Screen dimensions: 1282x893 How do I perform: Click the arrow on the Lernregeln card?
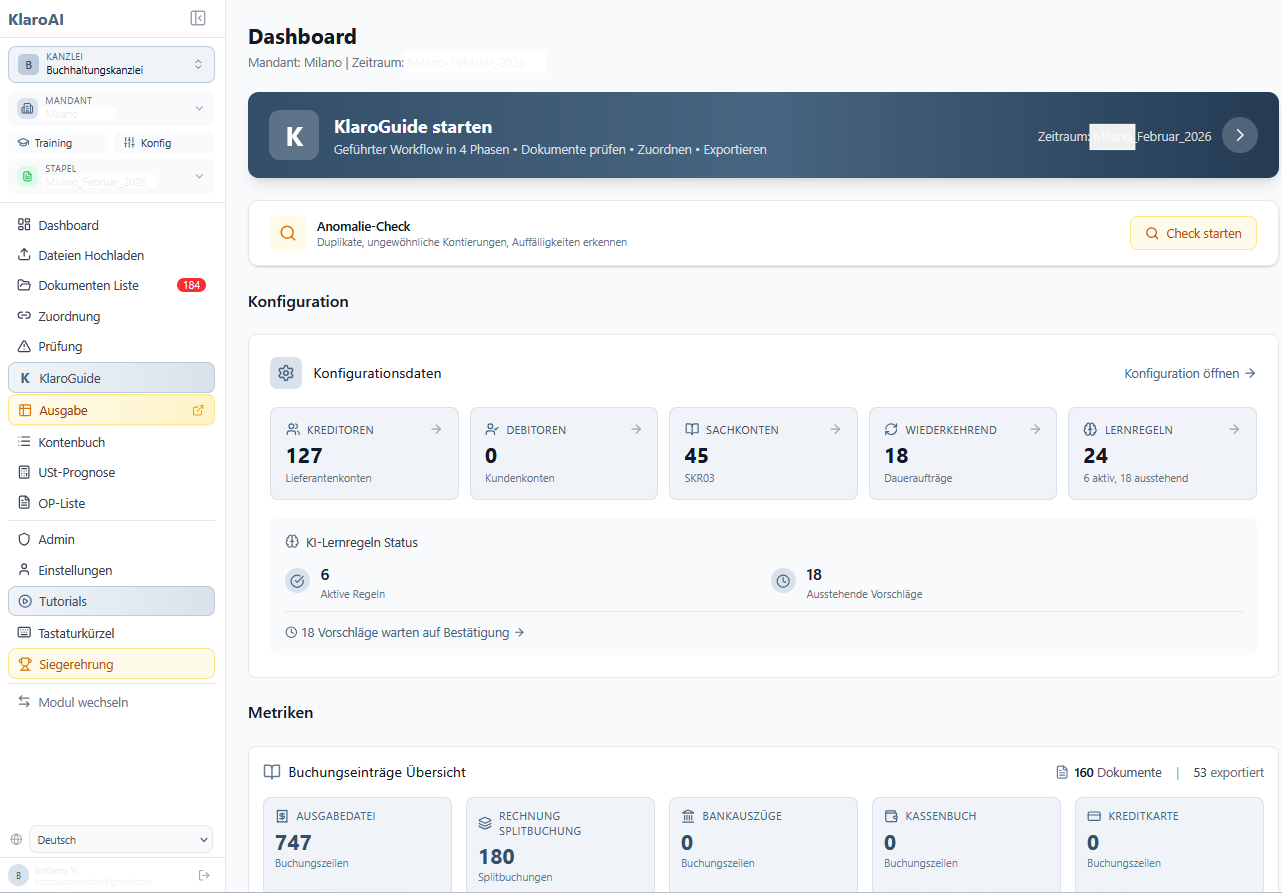pyautogui.click(x=1234, y=429)
